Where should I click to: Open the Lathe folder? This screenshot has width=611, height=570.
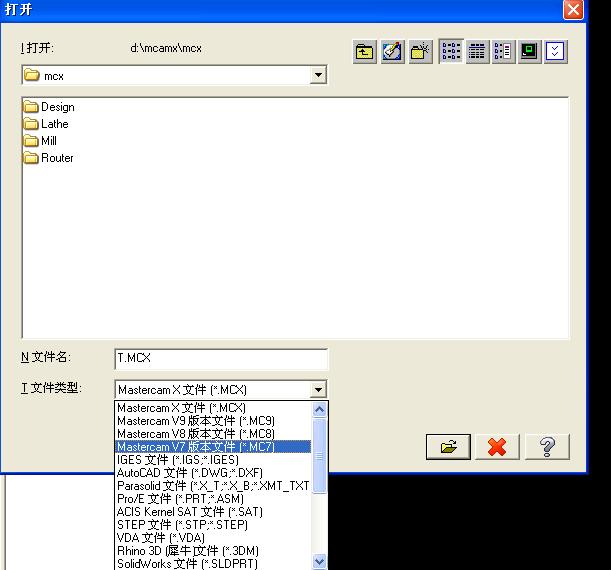[46, 124]
